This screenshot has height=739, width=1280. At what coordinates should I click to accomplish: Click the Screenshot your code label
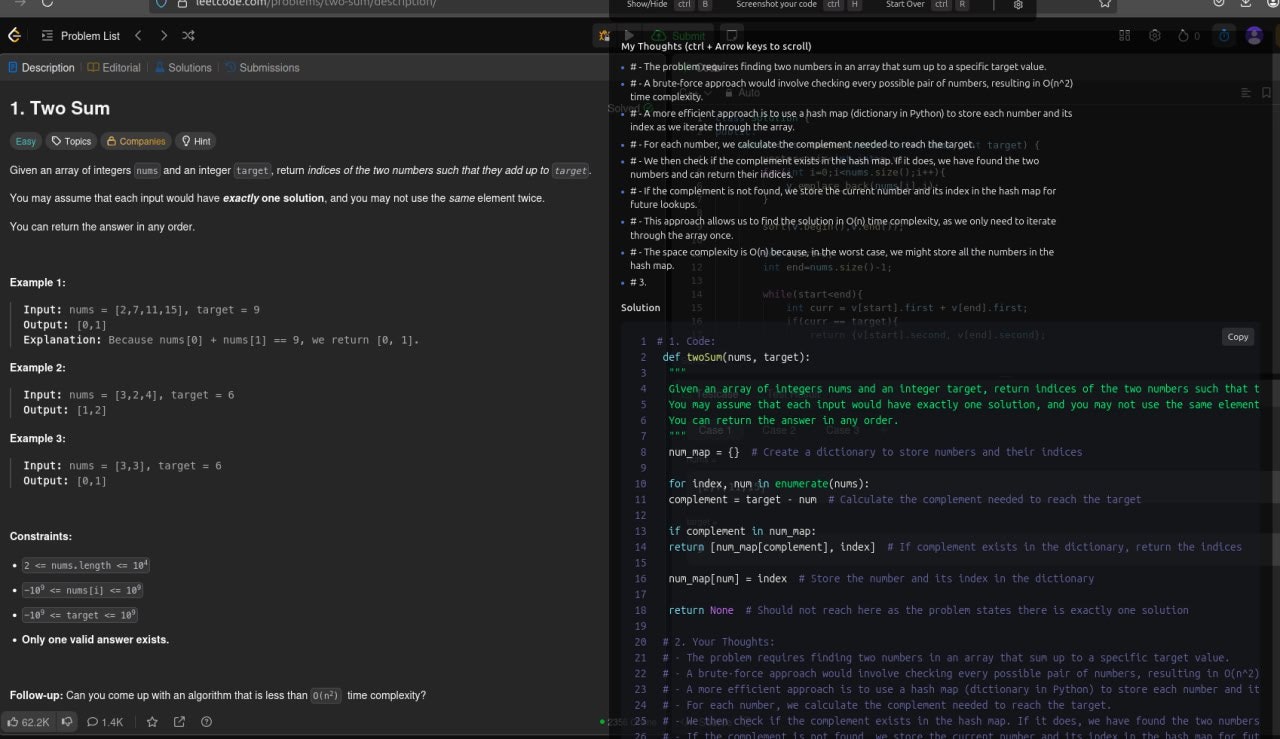click(776, 5)
